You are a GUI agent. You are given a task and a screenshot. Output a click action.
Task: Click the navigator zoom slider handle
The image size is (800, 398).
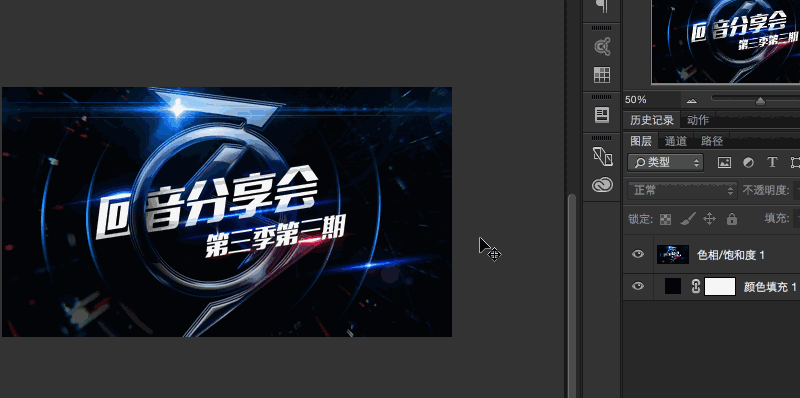pos(760,101)
